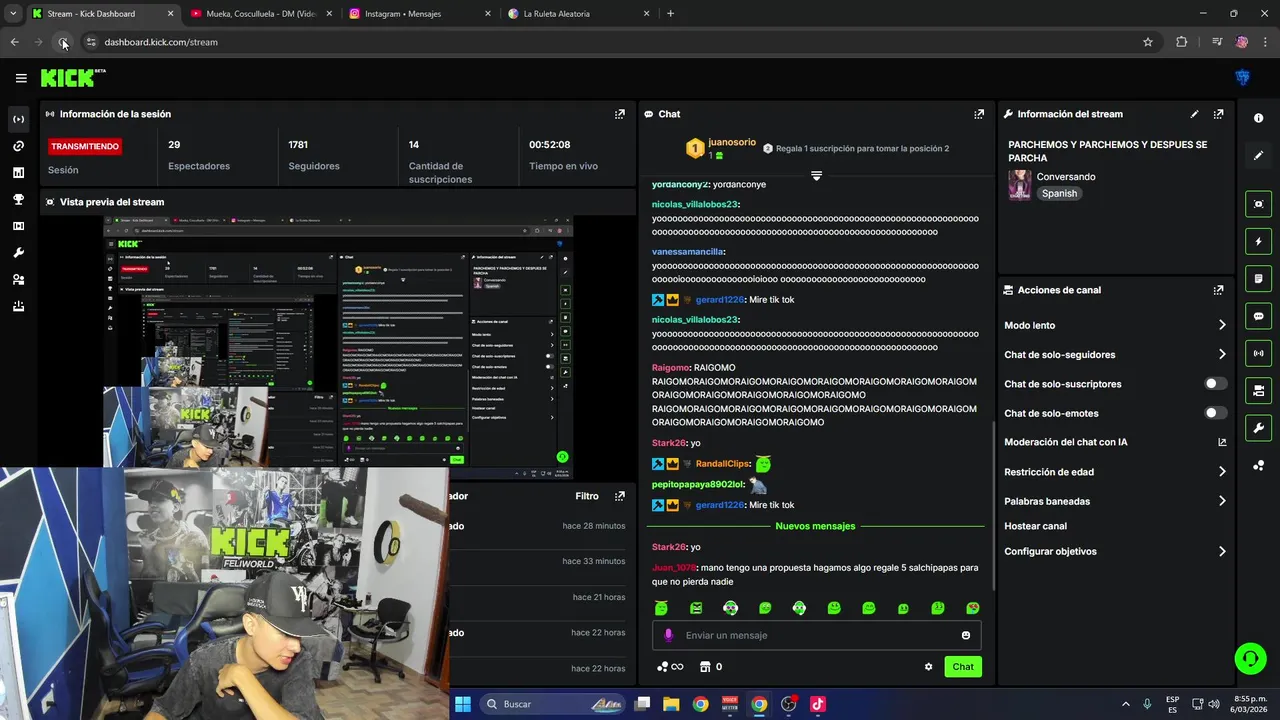Click the stream preview thumbnail
Viewport: 1280px width, 720px height.
pos(338,345)
